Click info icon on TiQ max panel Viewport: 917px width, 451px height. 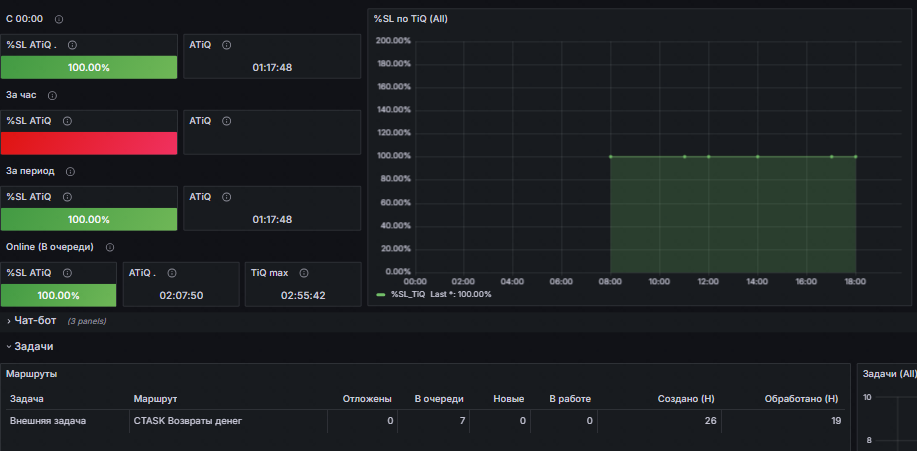pyautogui.click(x=304, y=273)
